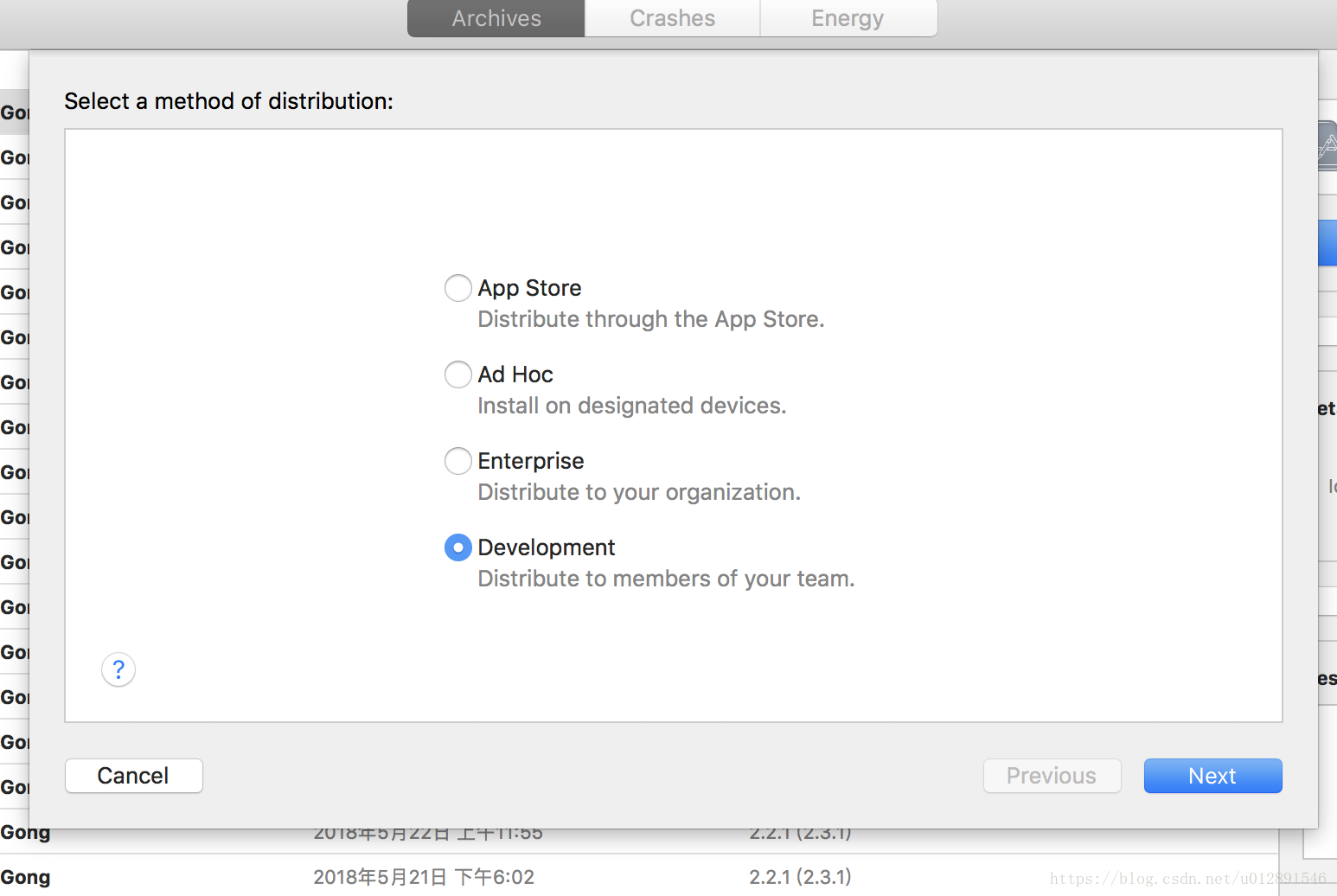This screenshot has width=1337, height=896.
Task: Switch to the Energy tab
Action: click(x=848, y=18)
